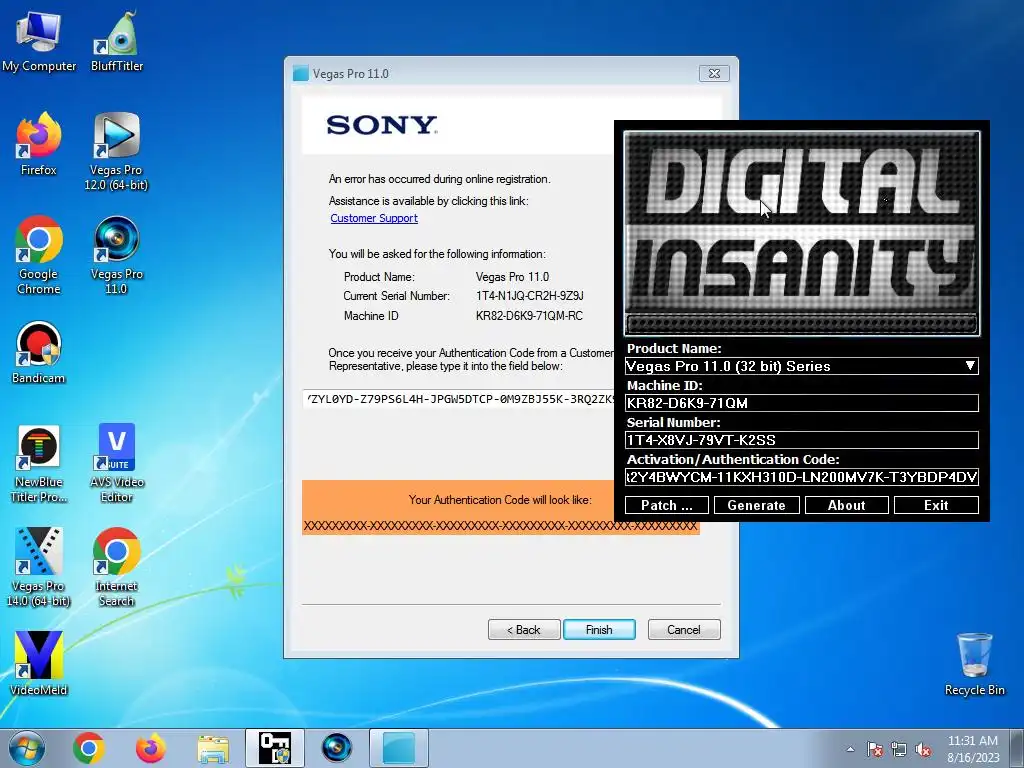Open Windows Explorer from the taskbar
Image resolution: width=1024 pixels, height=768 pixels.
click(213, 748)
